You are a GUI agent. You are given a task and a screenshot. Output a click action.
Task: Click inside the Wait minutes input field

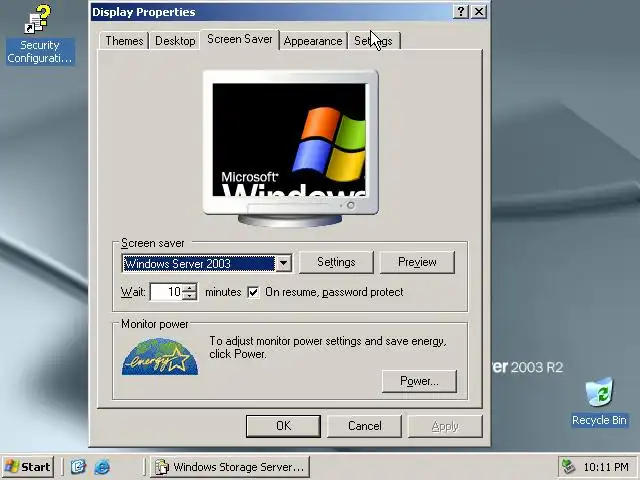pos(166,292)
